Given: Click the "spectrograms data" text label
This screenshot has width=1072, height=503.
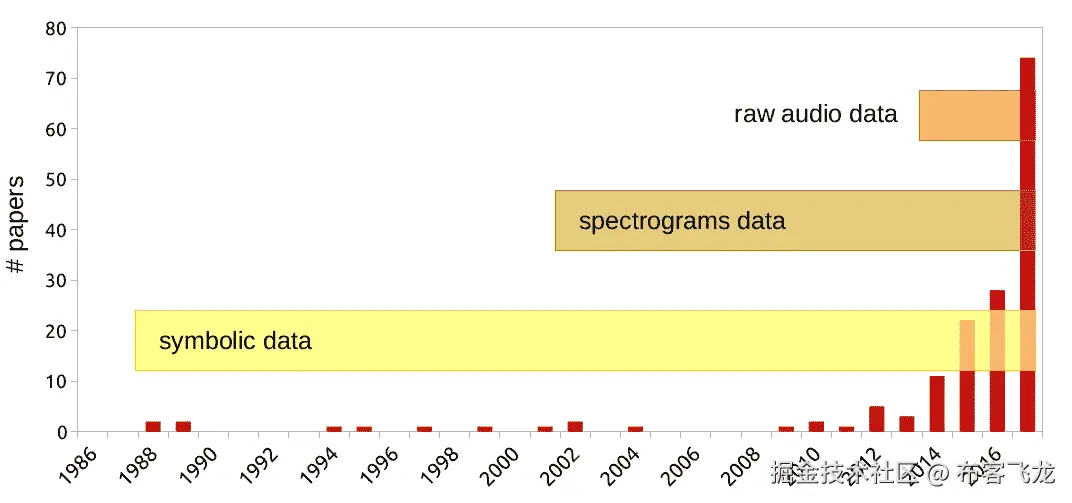Looking at the screenshot, I should pyautogui.click(x=682, y=221).
